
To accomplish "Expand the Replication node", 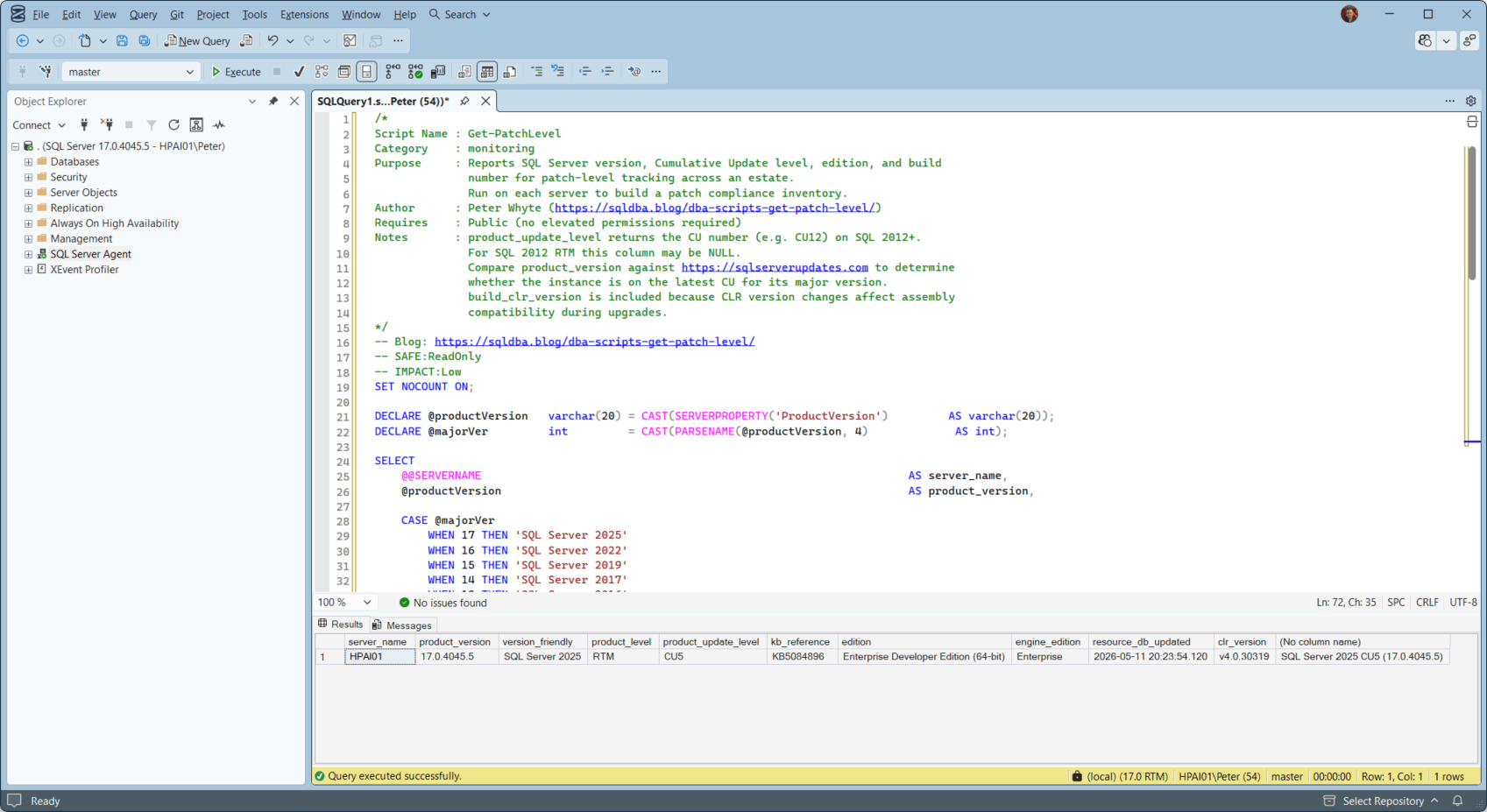I will (28, 208).
